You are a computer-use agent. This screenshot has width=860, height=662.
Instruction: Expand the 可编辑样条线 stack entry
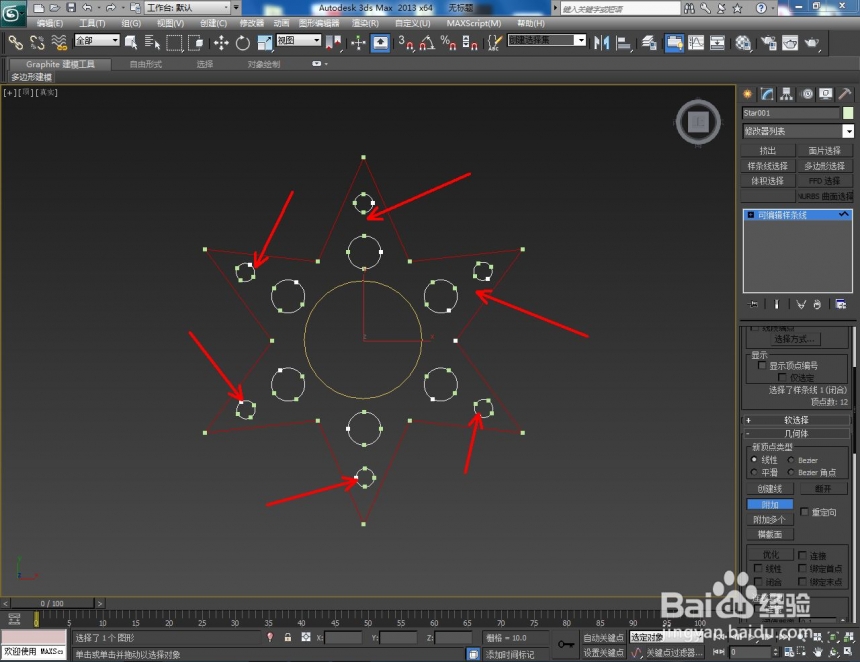[x=750, y=215]
